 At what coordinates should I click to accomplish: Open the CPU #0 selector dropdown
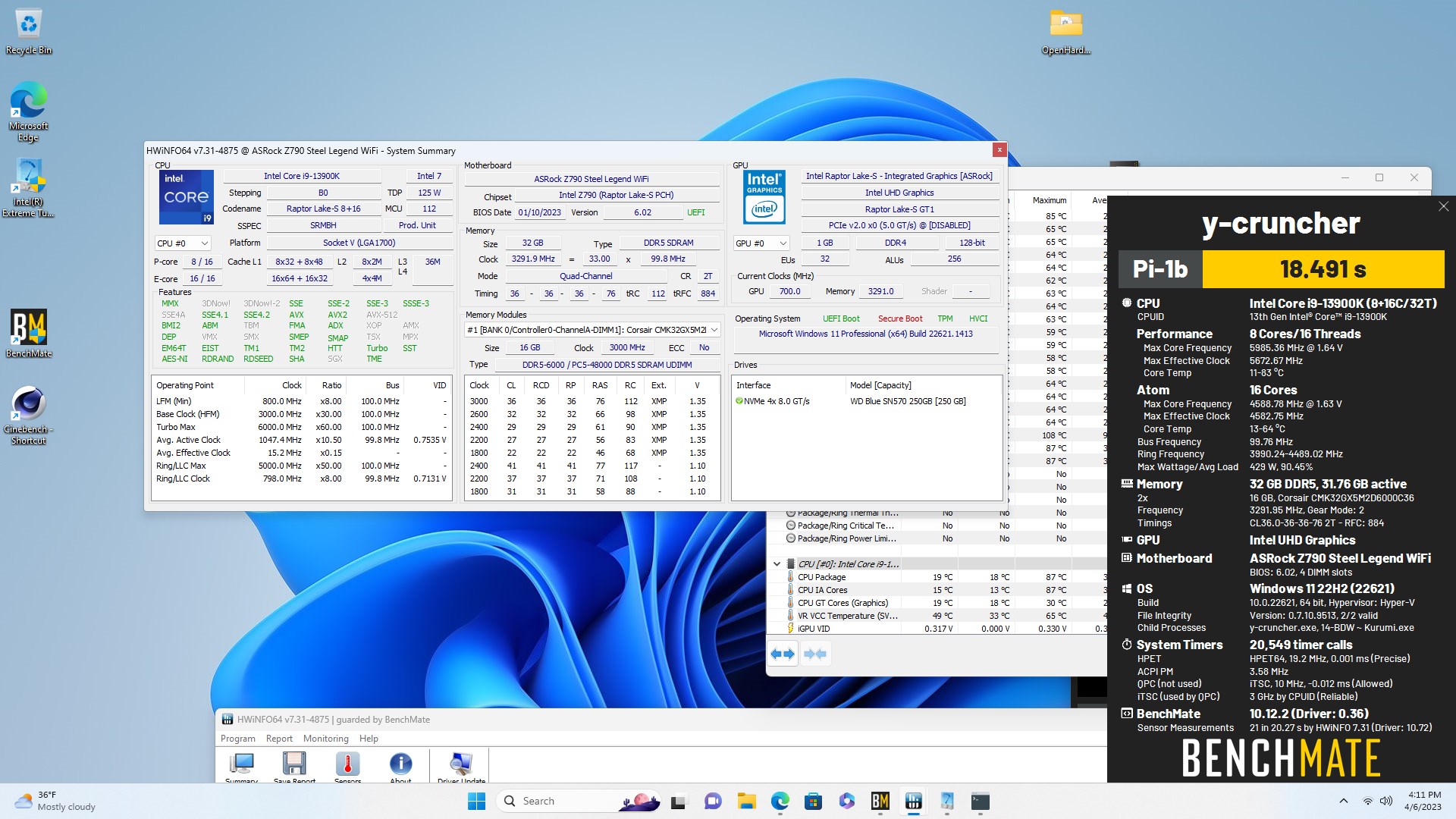(182, 243)
